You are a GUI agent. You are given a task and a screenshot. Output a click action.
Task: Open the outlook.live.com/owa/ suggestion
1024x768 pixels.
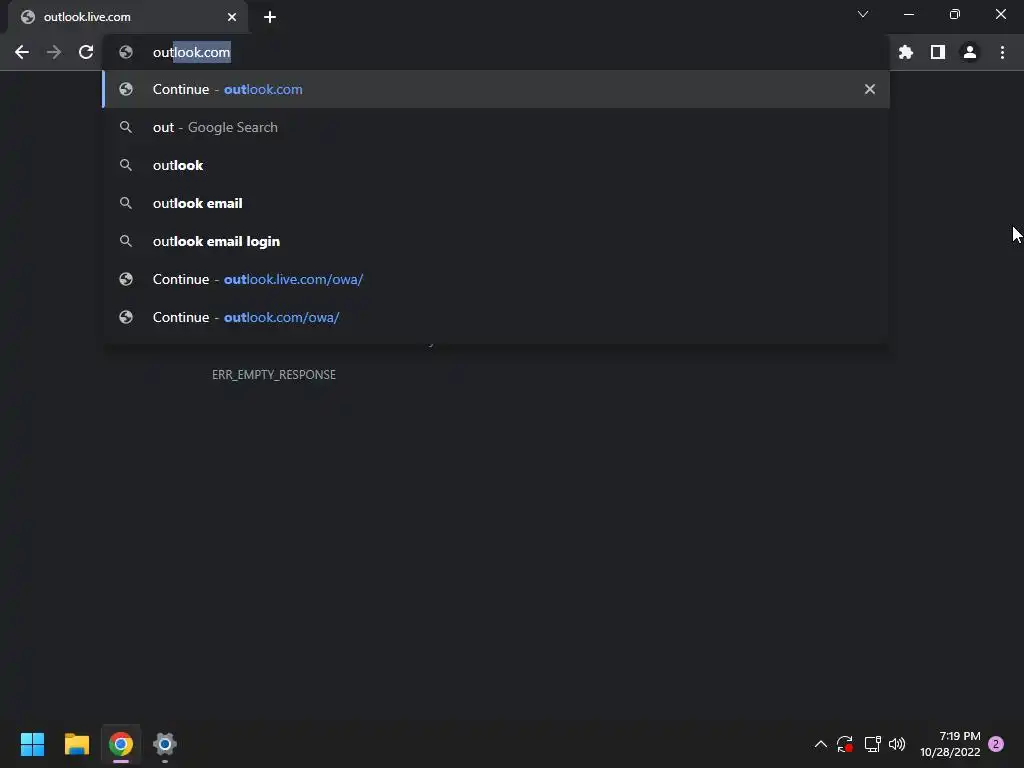pyautogui.click(x=496, y=279)
